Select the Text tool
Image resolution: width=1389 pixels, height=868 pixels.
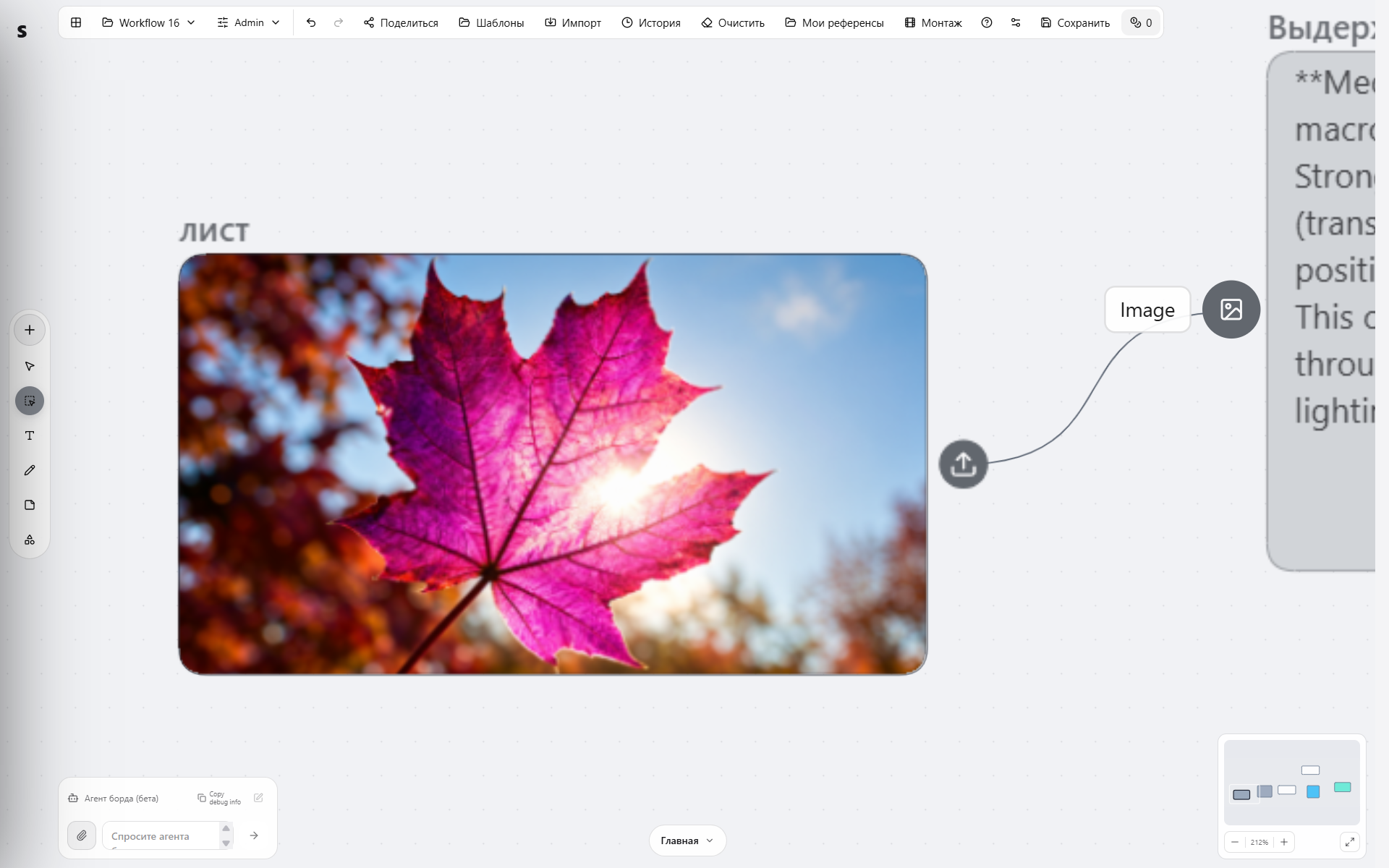pos(30,435)
